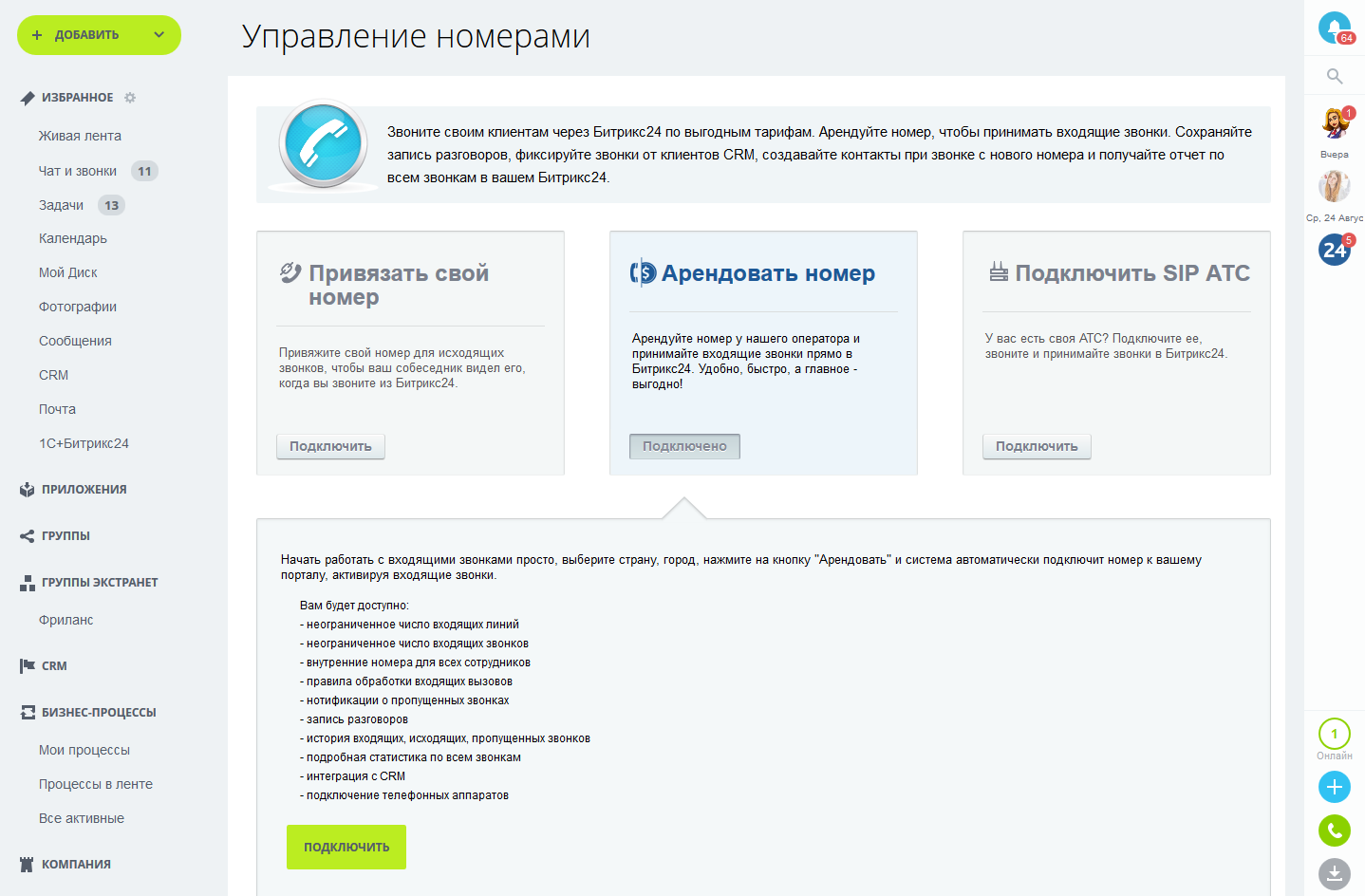This screenshot has height=896, width=1365.
Task: Click the Компания tower icon
Action: [28, 865]
